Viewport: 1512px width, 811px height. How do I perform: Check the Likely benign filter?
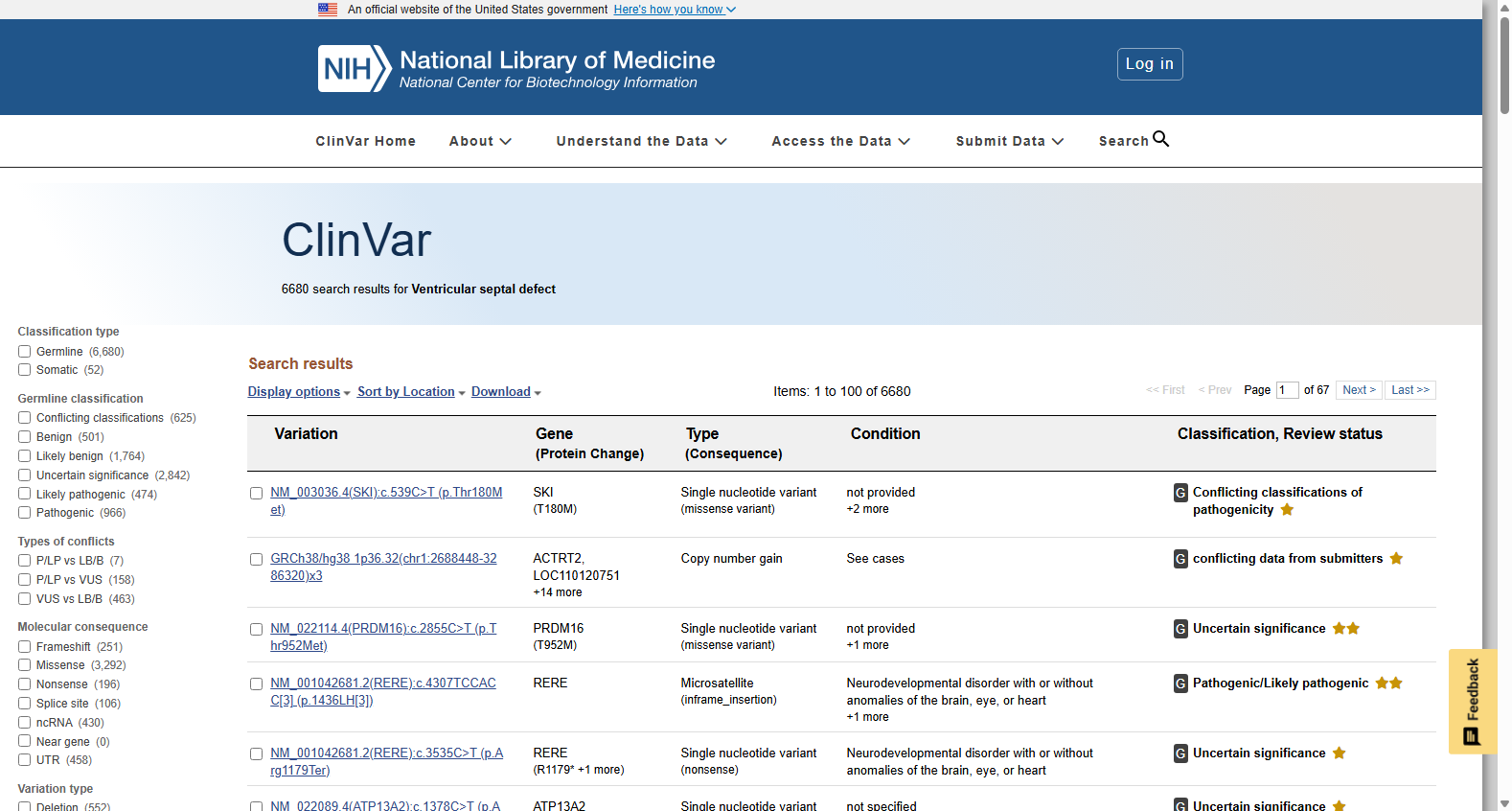pyautogui.click(x=25, y=456)
